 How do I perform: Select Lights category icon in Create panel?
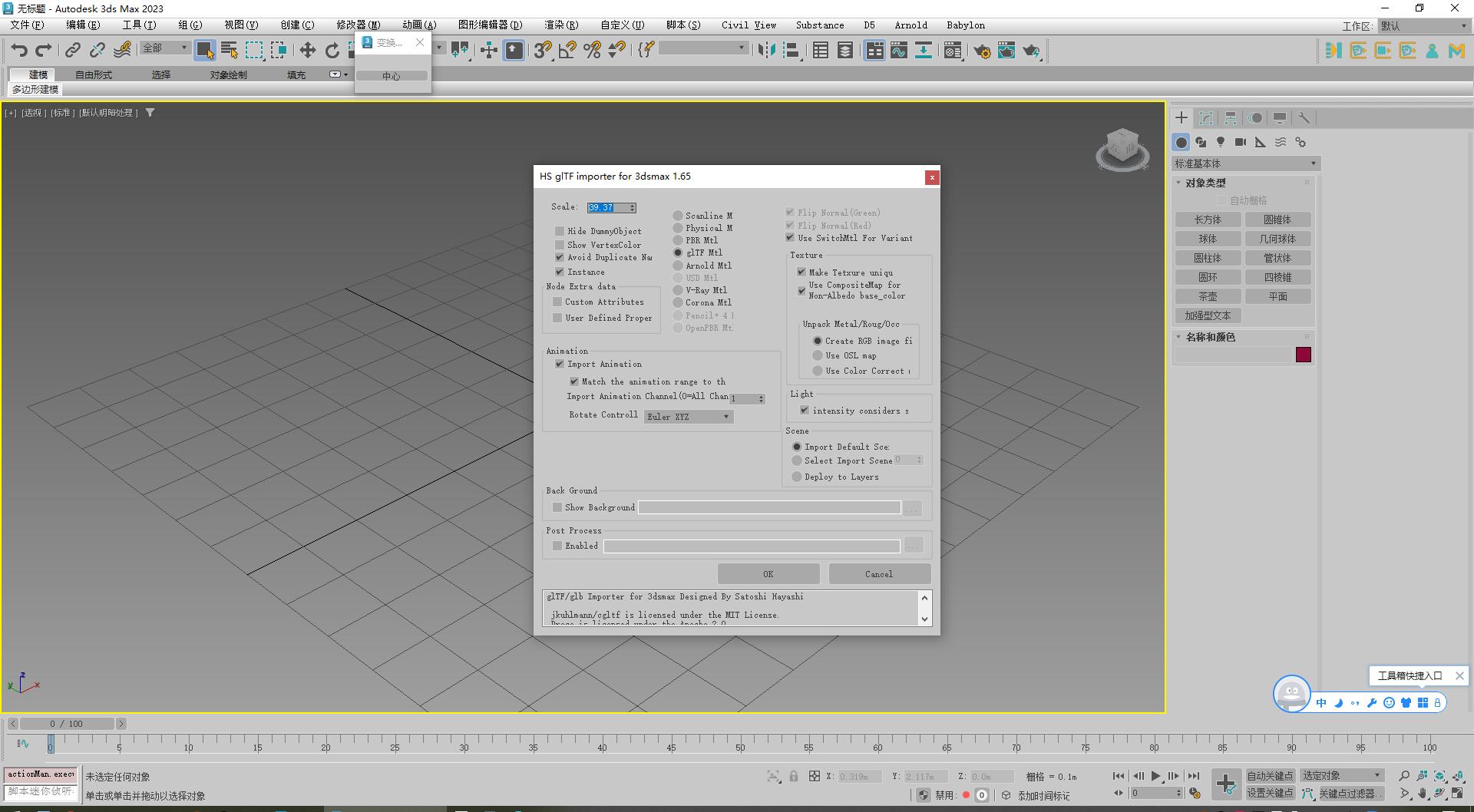1221,142
